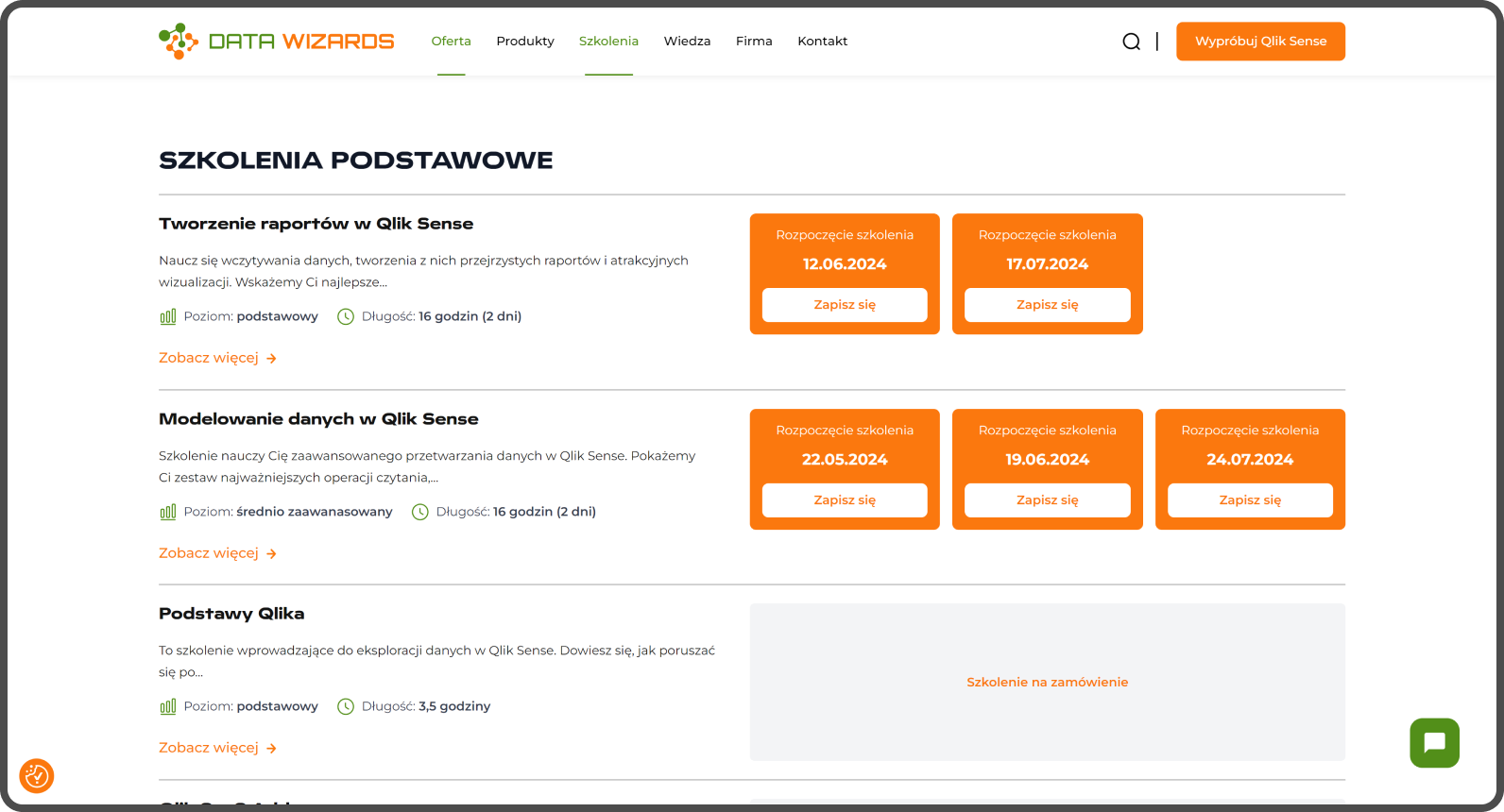Click the date 17.07.2024
Screen dimensions: 1504x812
(x=1047, y=264)
